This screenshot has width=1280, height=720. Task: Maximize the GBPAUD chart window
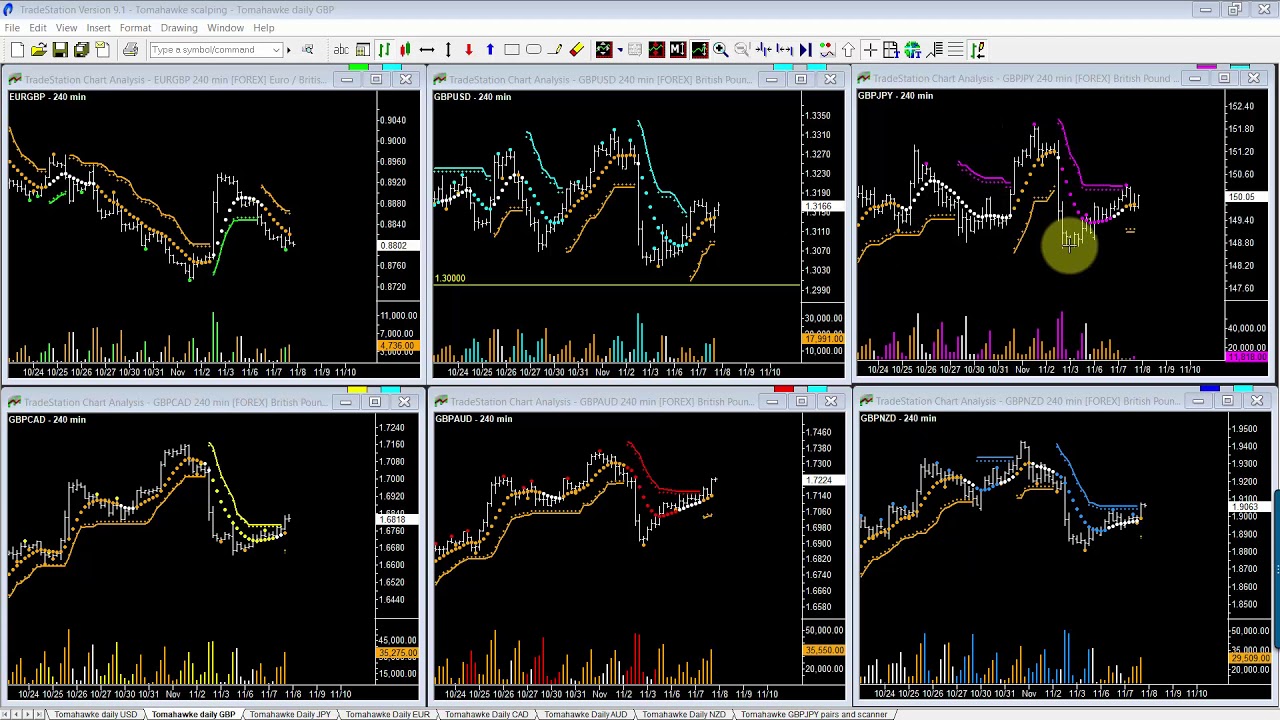coord(801,402)
